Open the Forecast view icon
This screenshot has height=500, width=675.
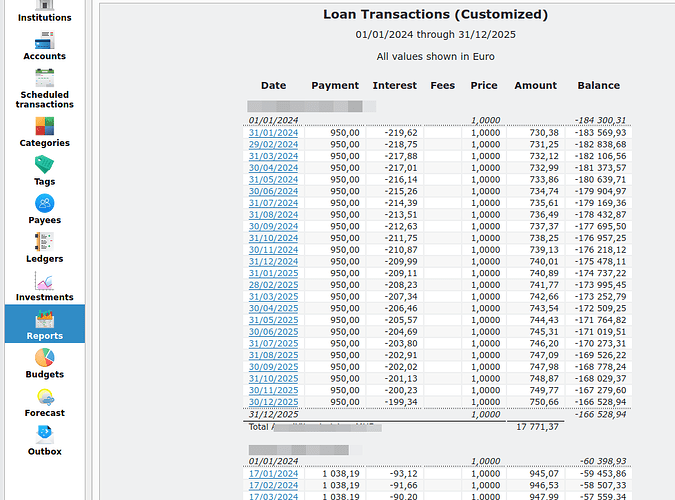point(44,397)
